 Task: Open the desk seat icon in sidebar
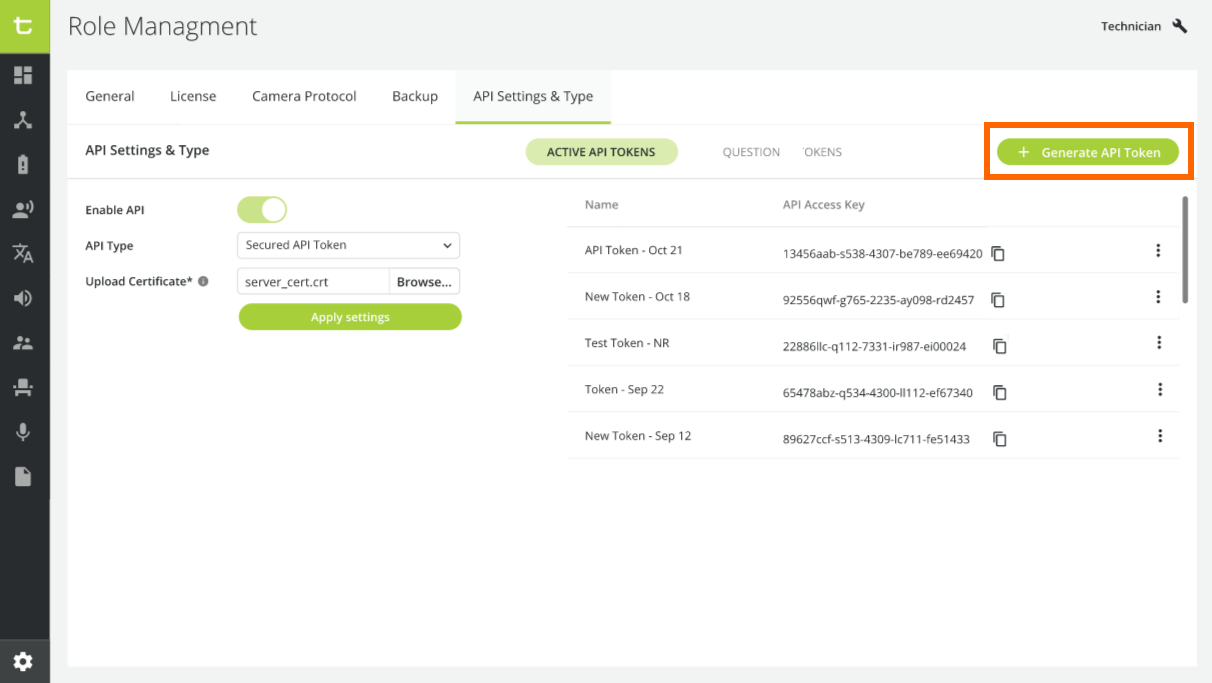[x=23, y=388]
